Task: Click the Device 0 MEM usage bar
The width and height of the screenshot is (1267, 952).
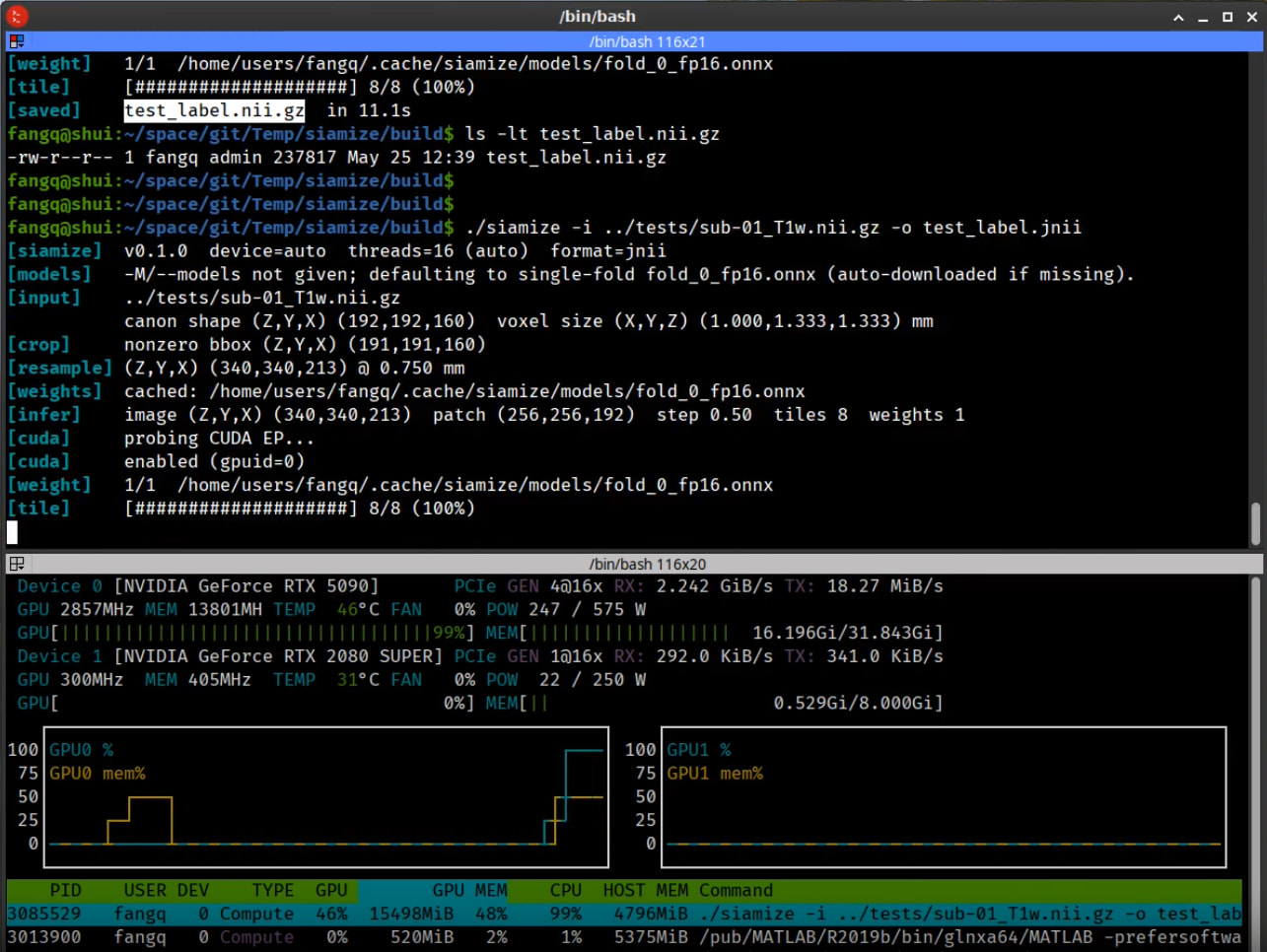Action: [714, 633]
